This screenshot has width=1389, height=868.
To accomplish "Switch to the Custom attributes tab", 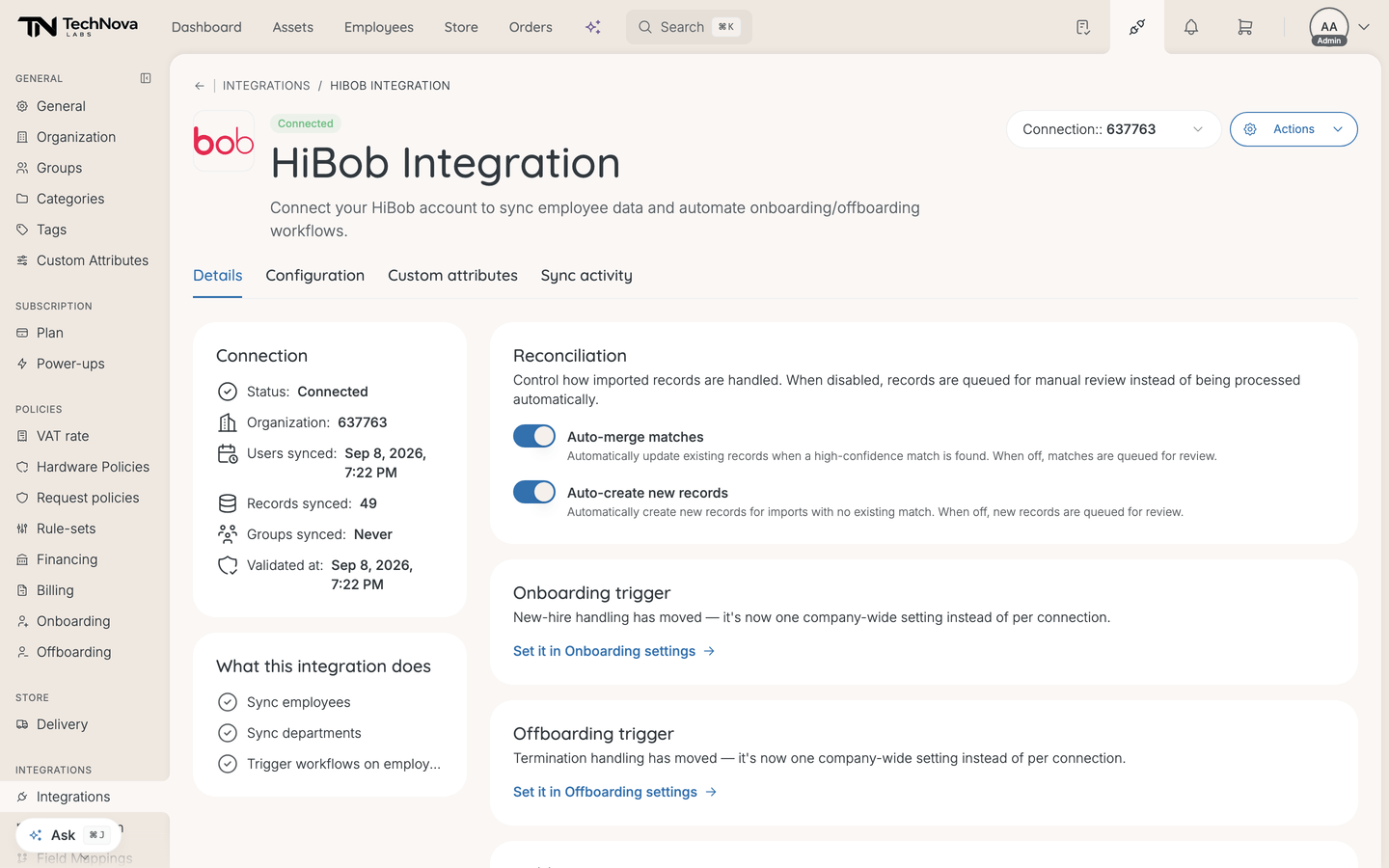I will 452,276.
